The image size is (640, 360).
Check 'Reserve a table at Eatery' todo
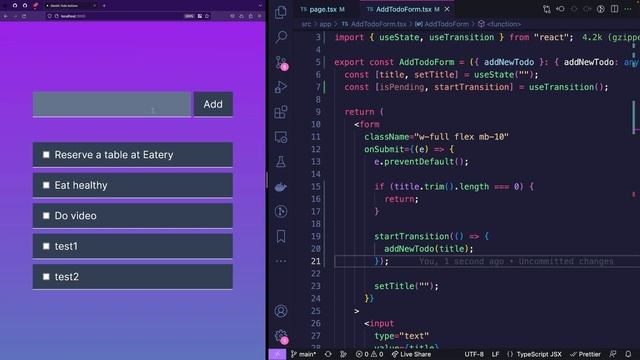pyautogui.click(x=46, y=155)
